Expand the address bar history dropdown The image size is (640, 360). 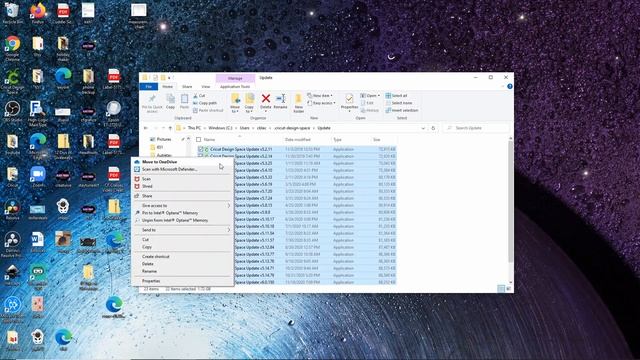423,128
